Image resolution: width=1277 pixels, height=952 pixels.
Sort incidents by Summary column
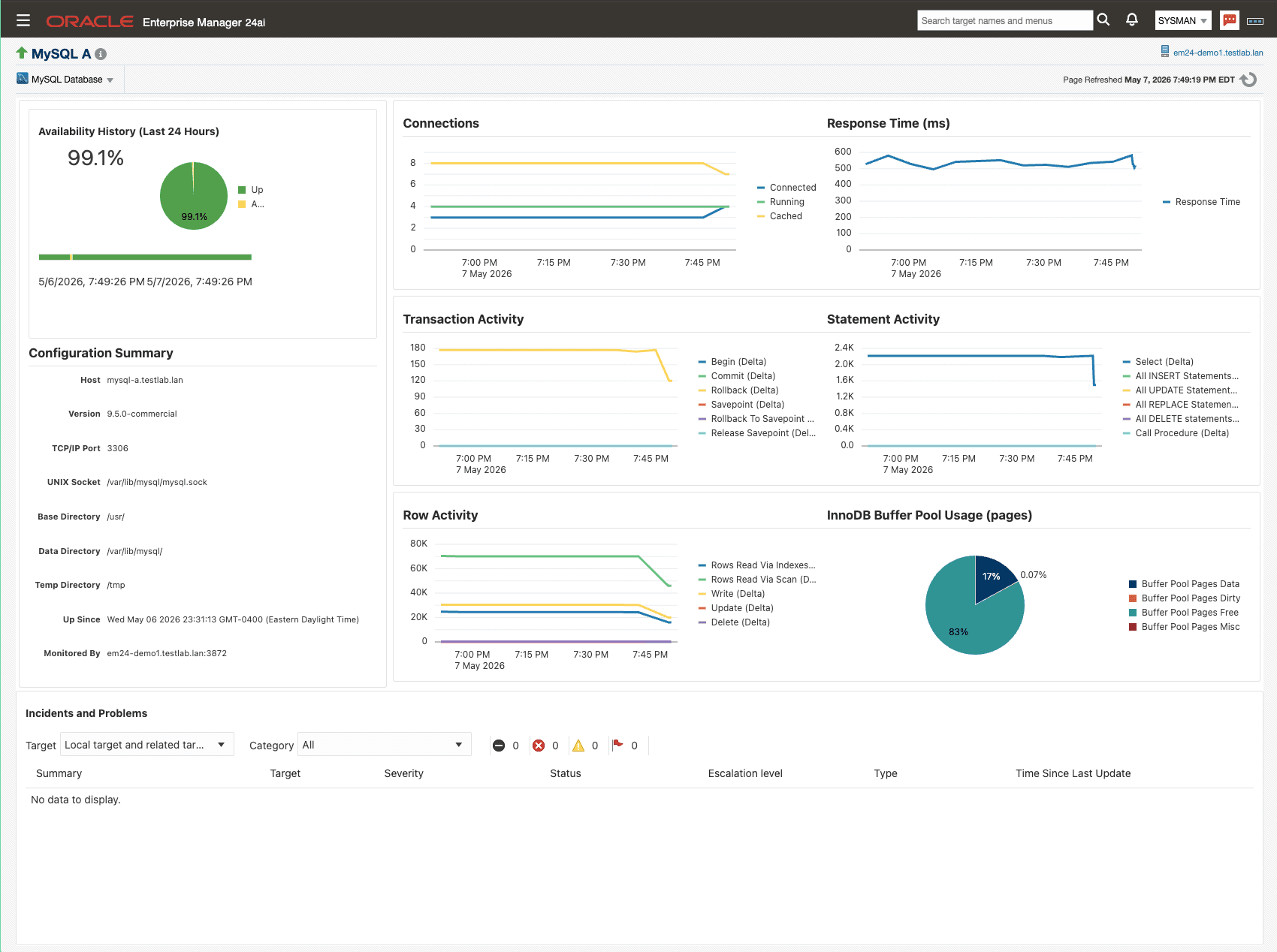point(59,773)
